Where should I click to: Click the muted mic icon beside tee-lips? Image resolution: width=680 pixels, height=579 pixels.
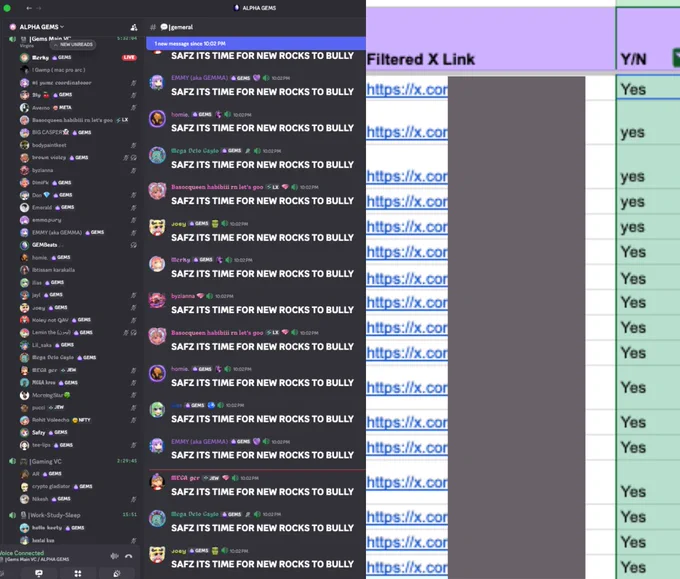[133, 445]
